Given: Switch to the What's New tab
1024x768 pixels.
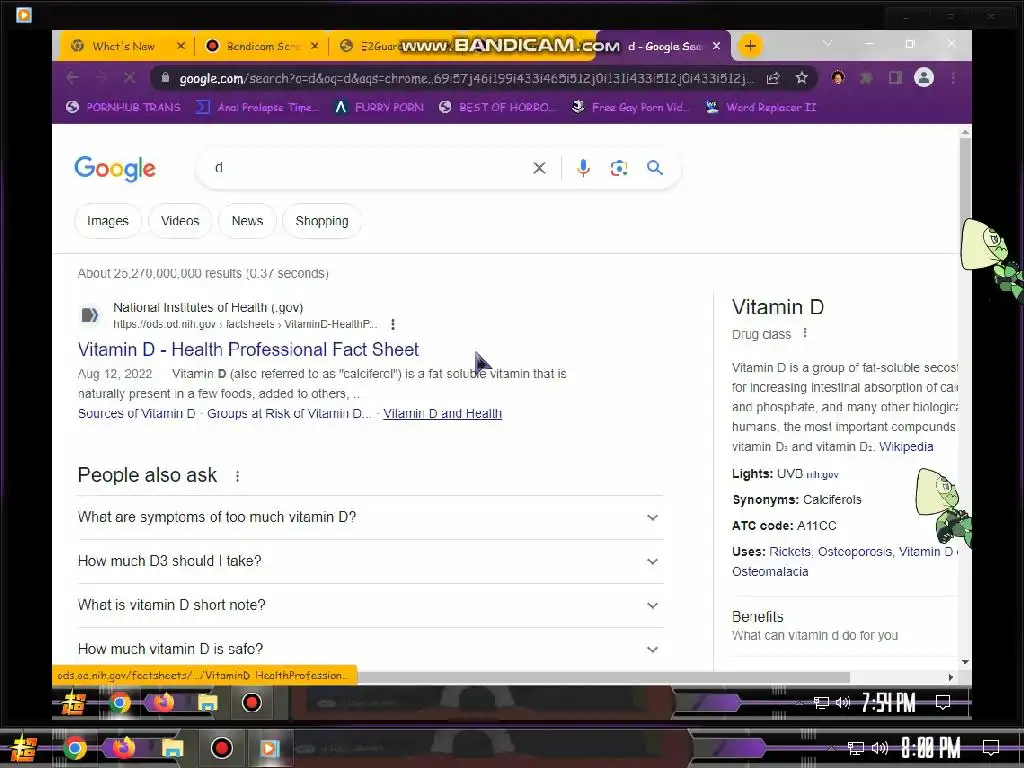Looking at the screenshot, I should pyautogui.click(x=124, y=46).
